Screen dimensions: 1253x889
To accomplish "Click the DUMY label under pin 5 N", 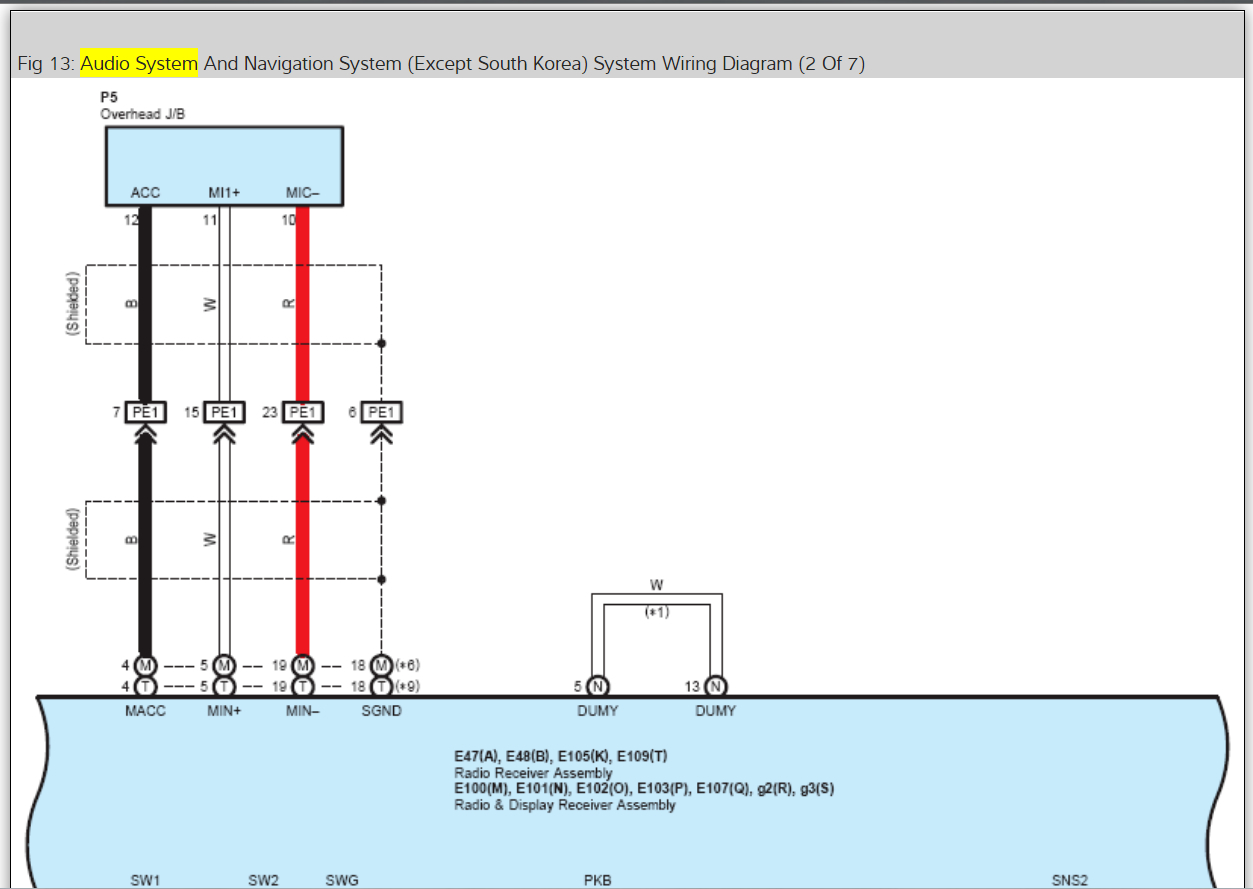I will pyautogui.click(x=597, y=711).
